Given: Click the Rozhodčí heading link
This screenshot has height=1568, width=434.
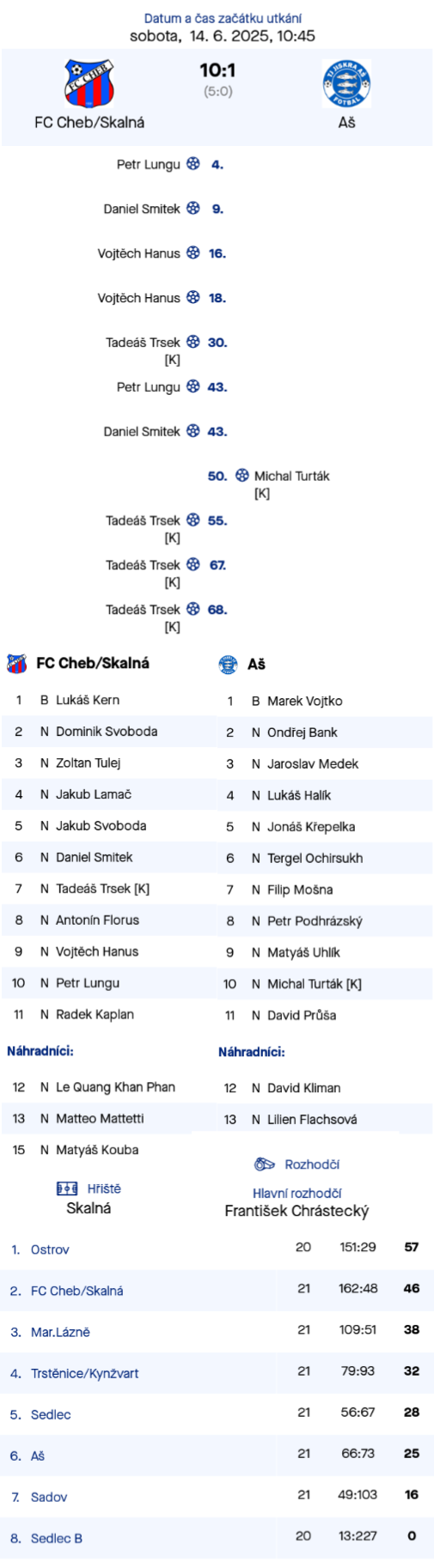Looking at the screenshot, I should pos(312,1164).
